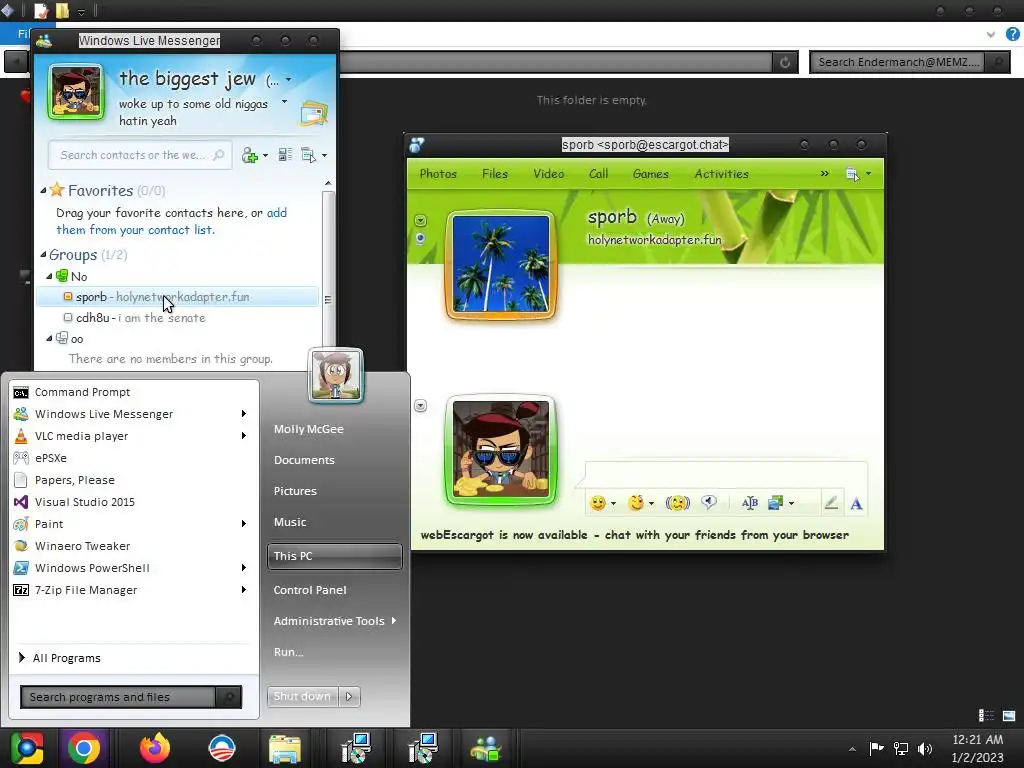Click the volume speaker tray icon
1024x768 pixels.
[x=925, y=749]
